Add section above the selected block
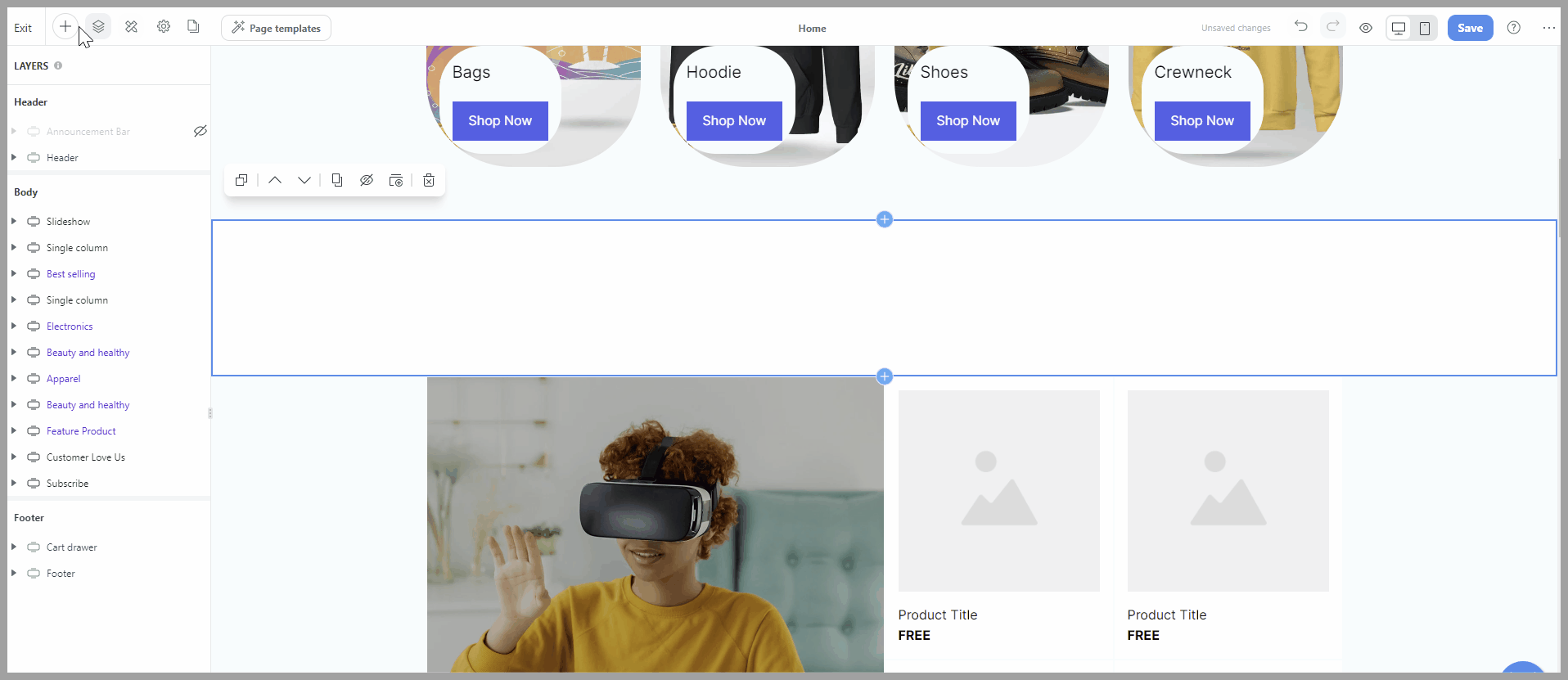 [885, 219]
